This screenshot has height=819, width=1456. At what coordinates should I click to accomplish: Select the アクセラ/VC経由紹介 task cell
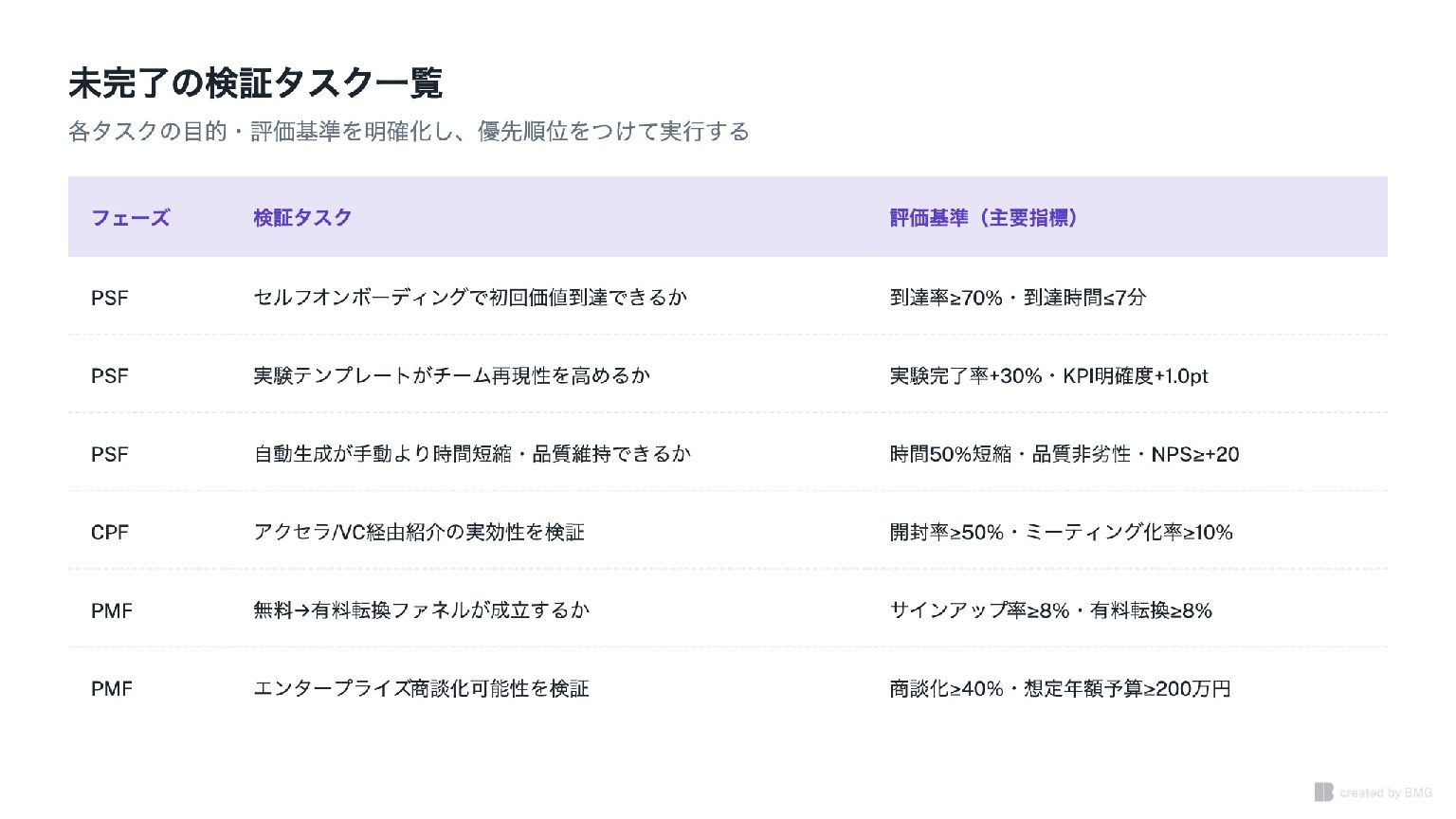[419, 533]
